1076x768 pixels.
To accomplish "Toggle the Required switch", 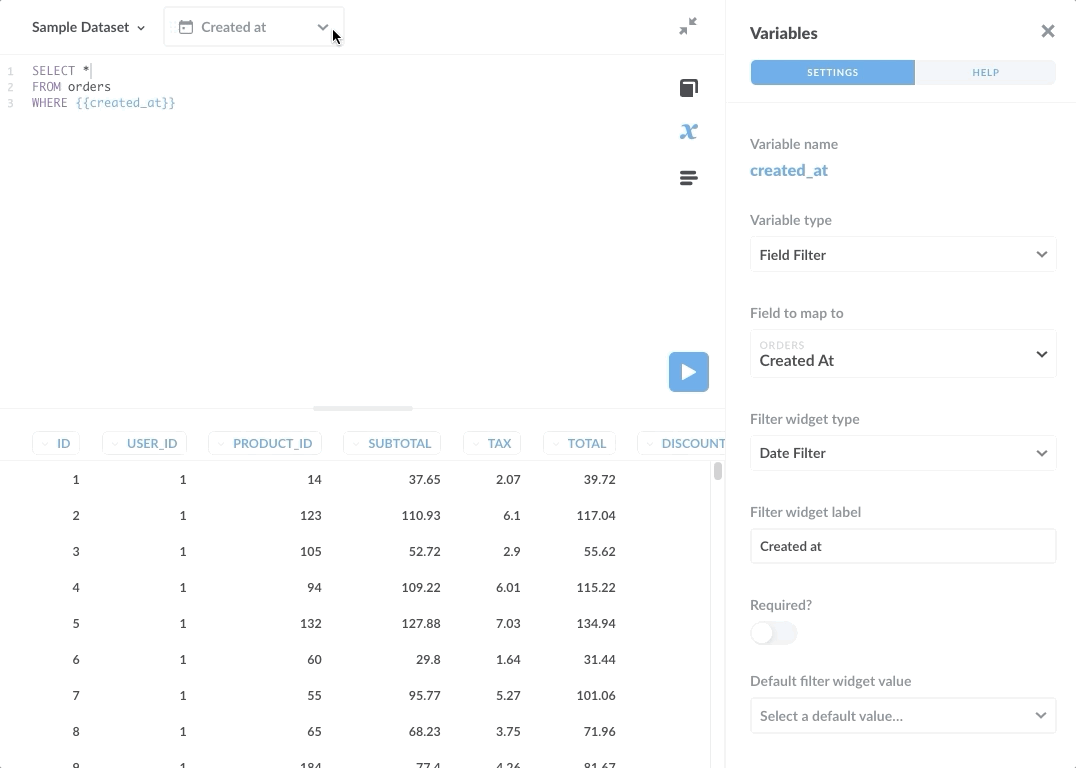I will 773,633.
